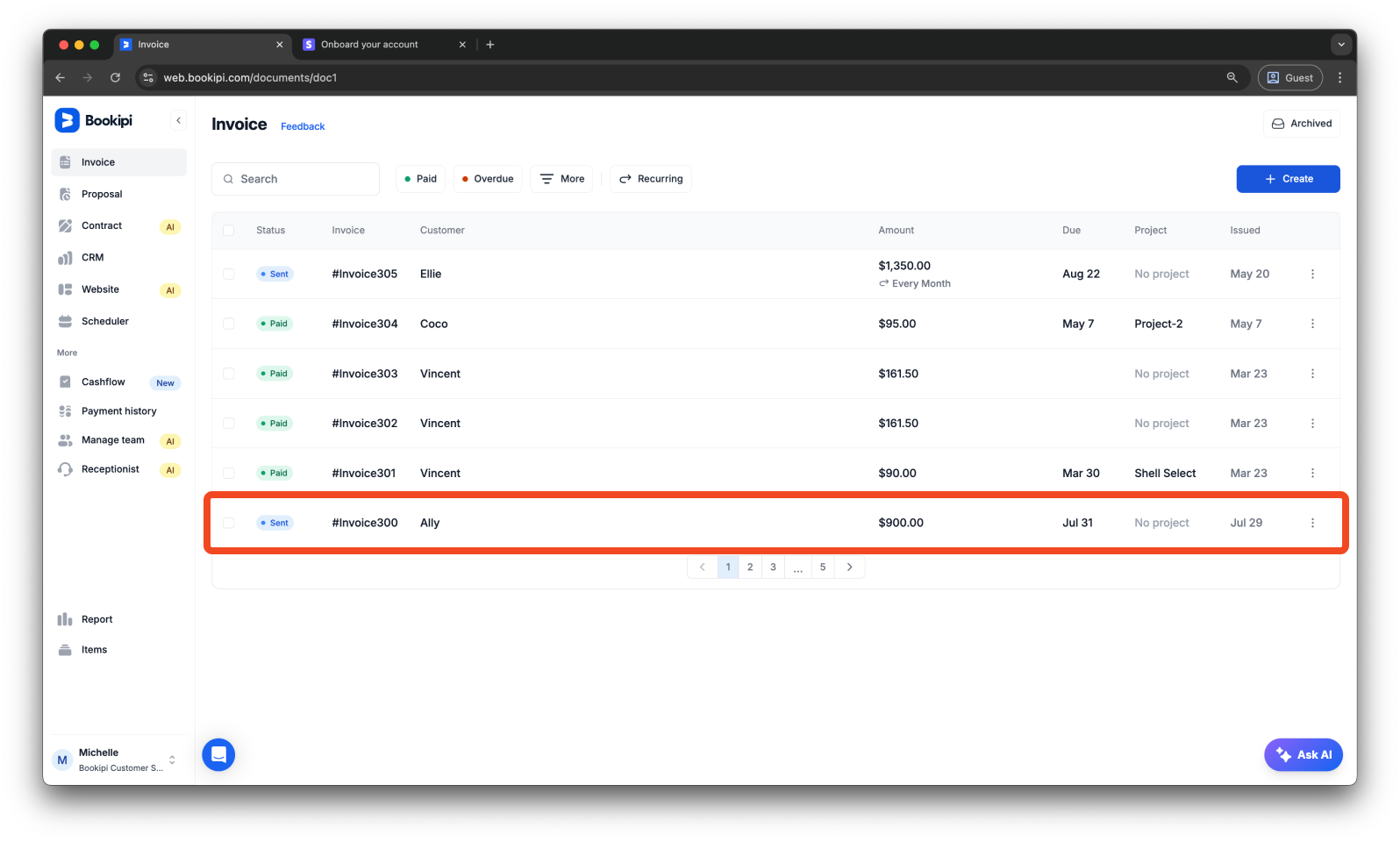Open the Scheduler sidebar icon
This screenshot has height=842, width=1400.
pos(65,321)
